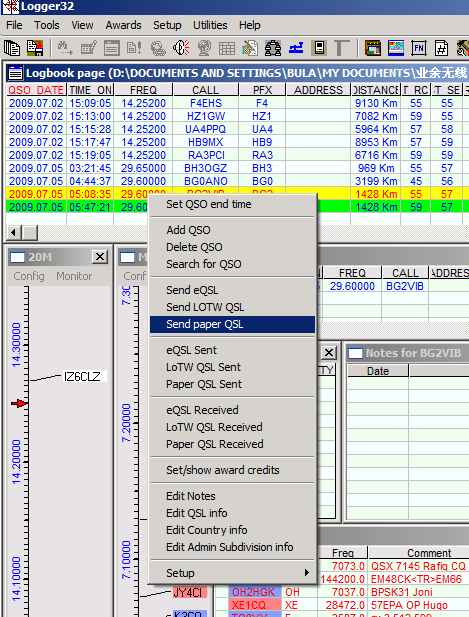Open the File menu

pos(14,25)
